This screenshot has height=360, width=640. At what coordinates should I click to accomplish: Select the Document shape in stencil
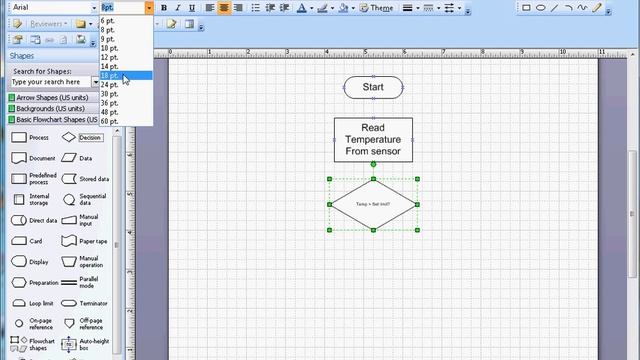[33, 158]
